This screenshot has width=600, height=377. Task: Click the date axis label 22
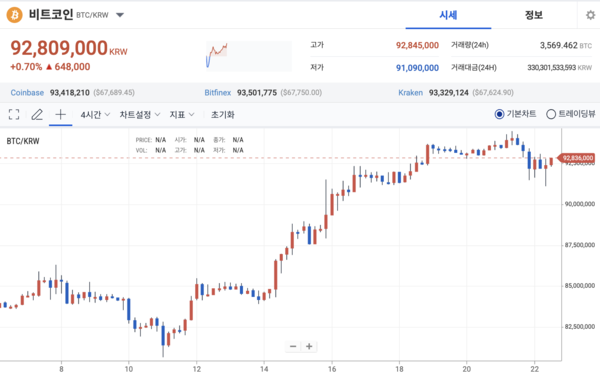coord(535,369)
